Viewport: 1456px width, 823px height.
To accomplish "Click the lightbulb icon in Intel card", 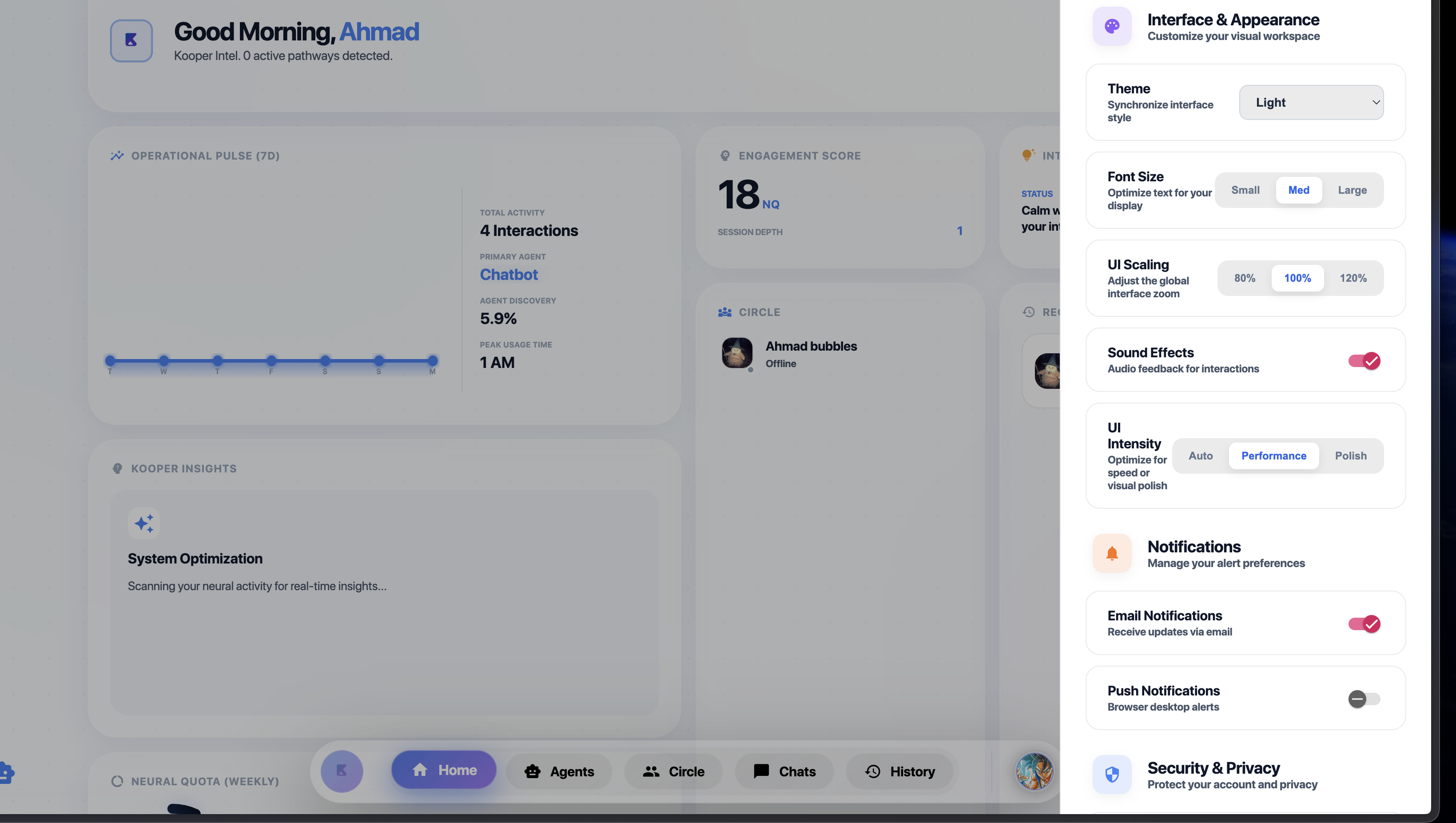I will click(x=1028, y=155).
